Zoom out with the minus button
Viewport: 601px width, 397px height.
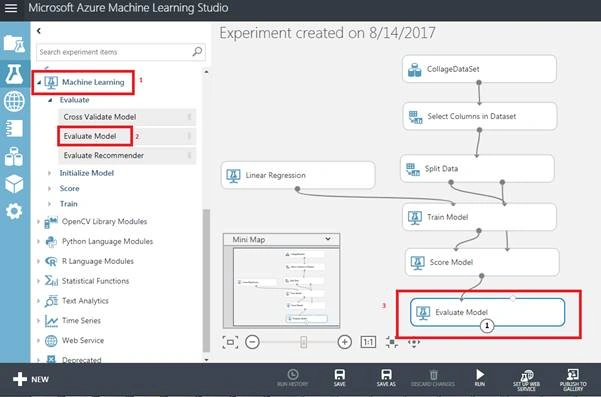[252, 342]
